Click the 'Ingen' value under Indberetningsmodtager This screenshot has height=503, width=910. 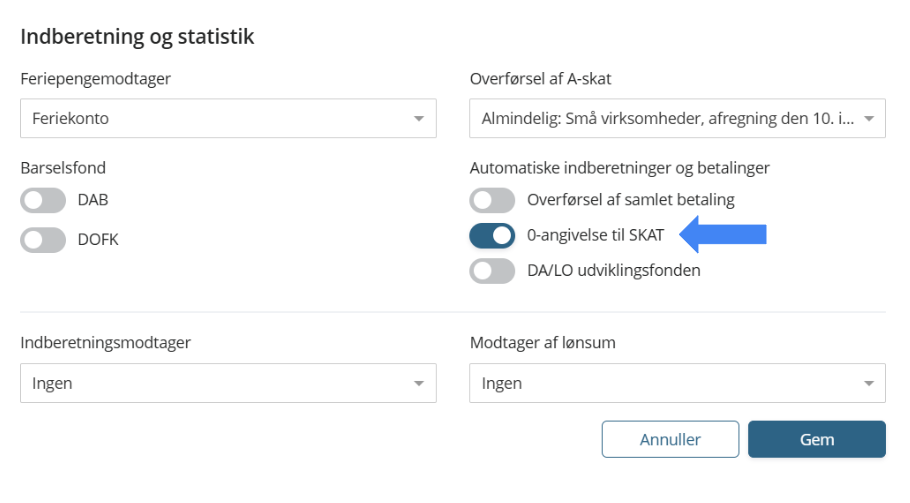coord(52,384)
